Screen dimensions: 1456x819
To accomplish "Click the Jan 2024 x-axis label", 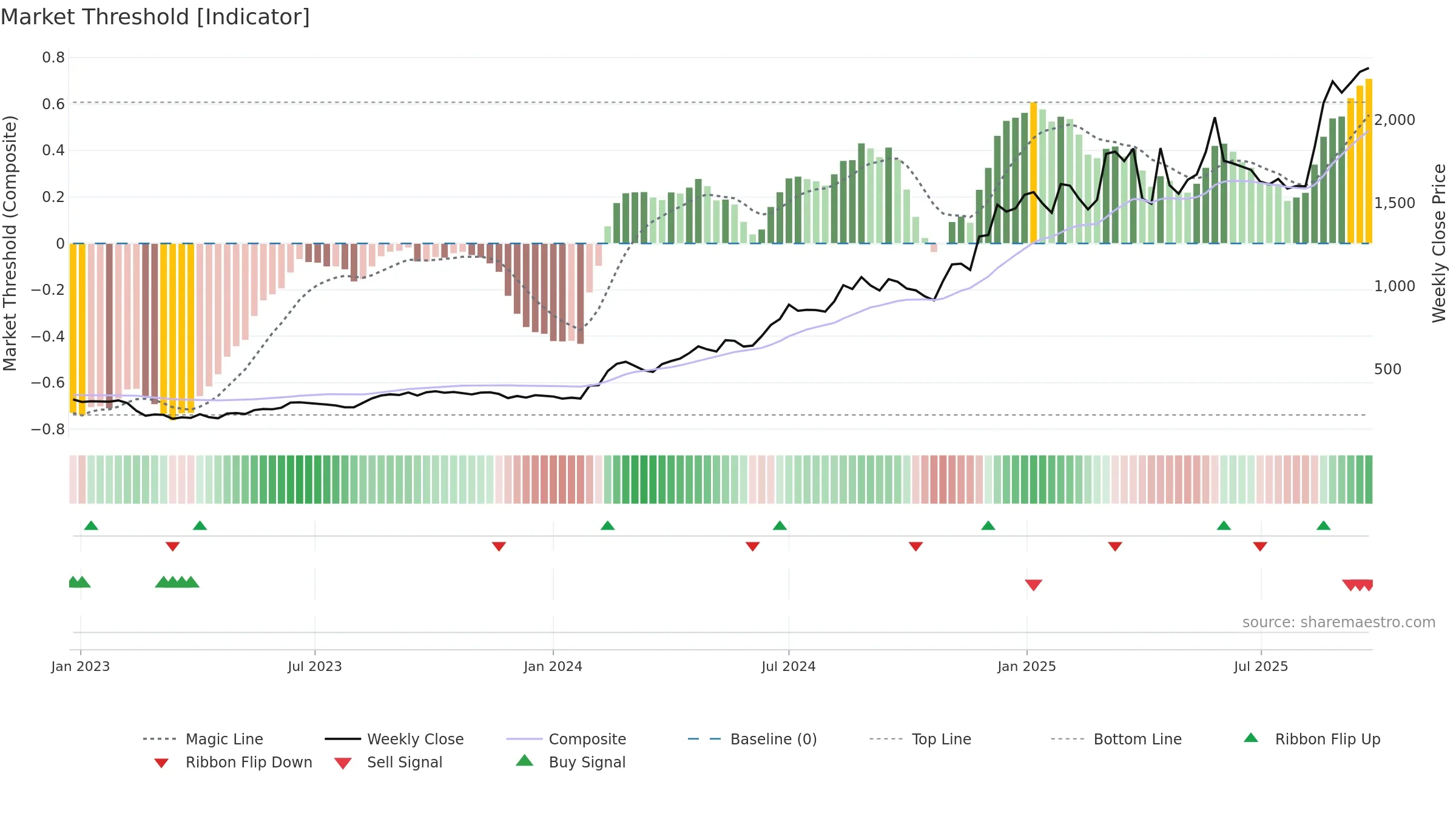I will pyautogui.click(x=553, y=667).
